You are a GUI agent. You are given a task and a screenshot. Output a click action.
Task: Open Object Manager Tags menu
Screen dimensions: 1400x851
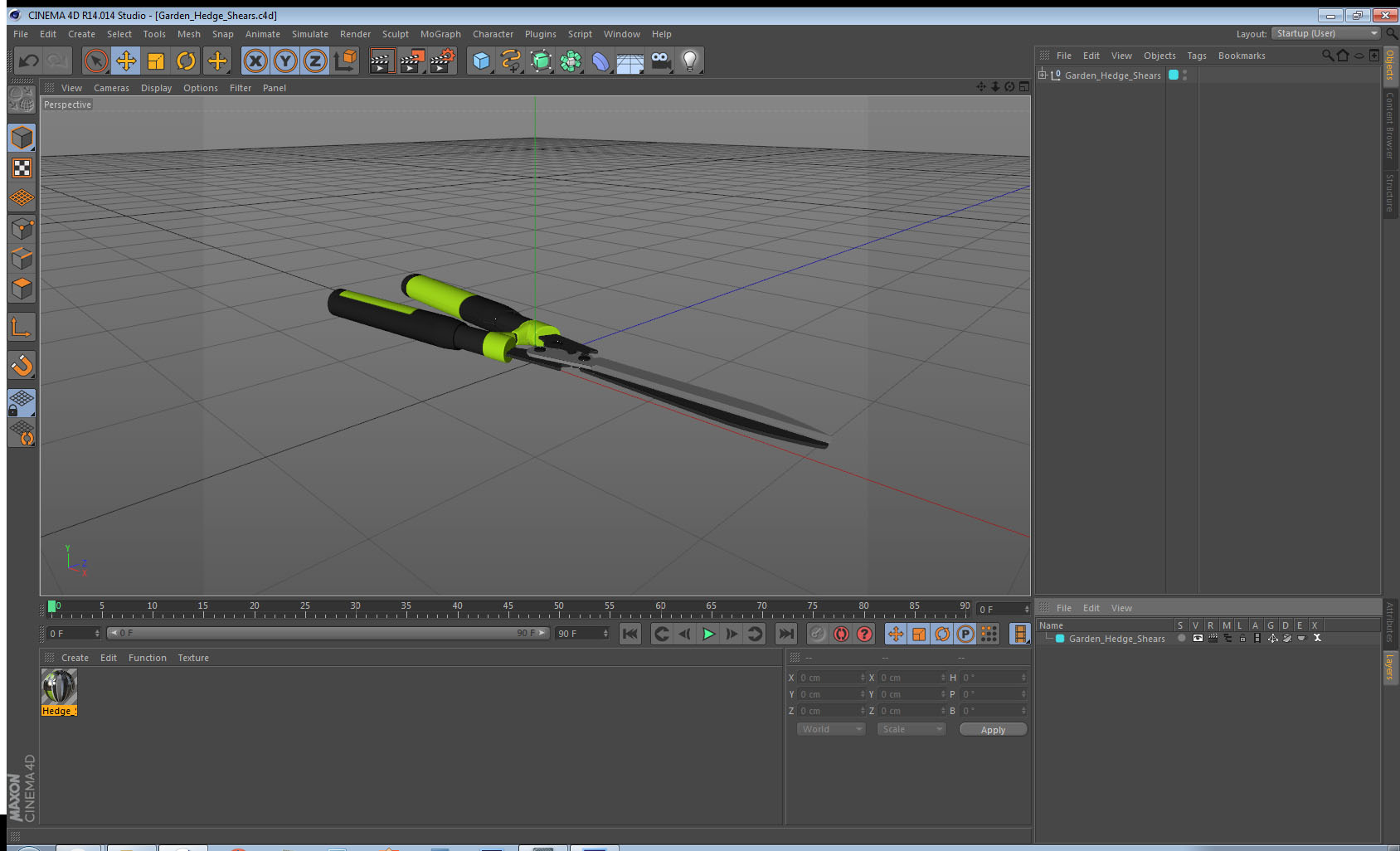click(1197, 56)
